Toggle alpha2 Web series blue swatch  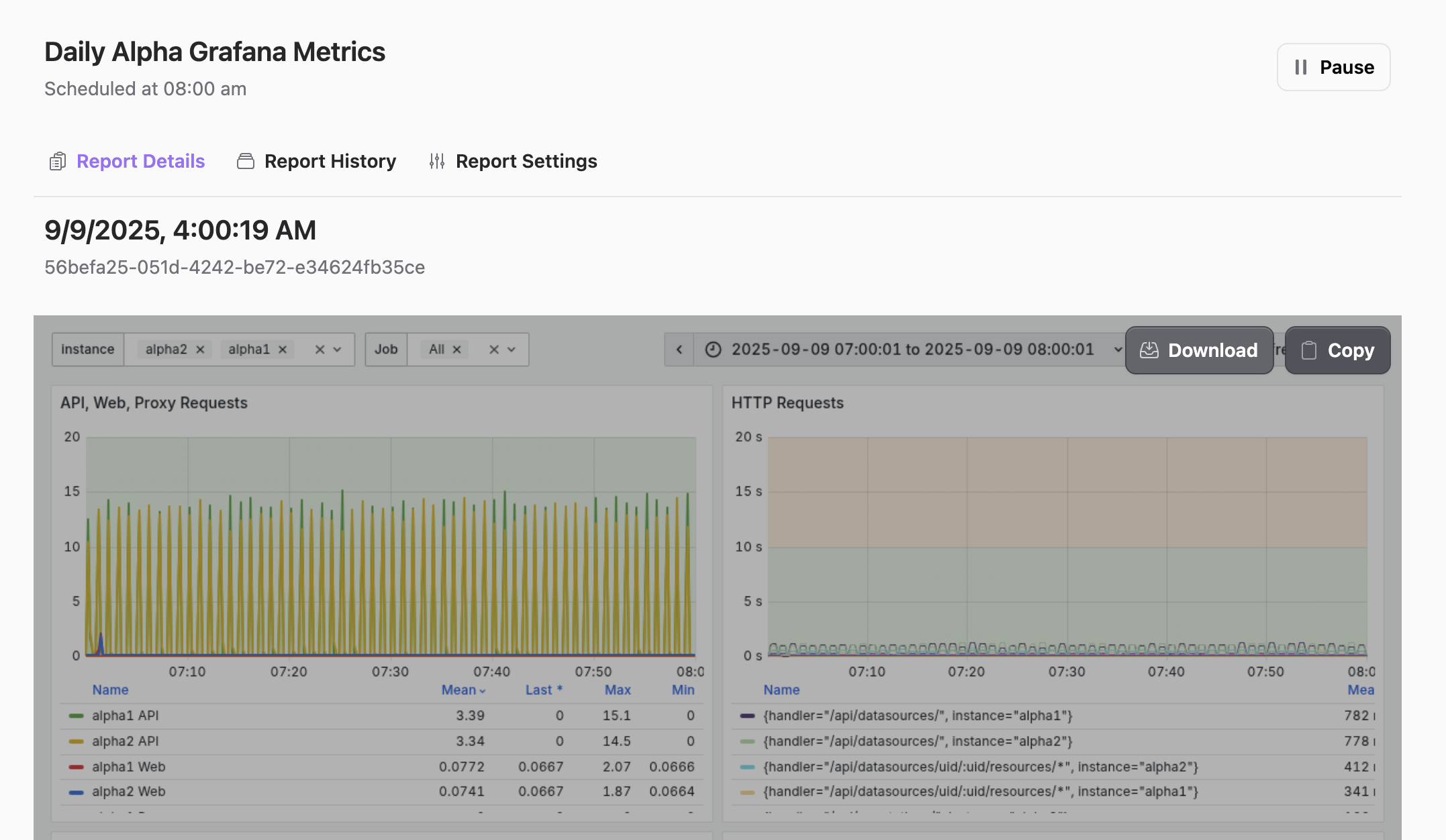[x=77, y=792]
